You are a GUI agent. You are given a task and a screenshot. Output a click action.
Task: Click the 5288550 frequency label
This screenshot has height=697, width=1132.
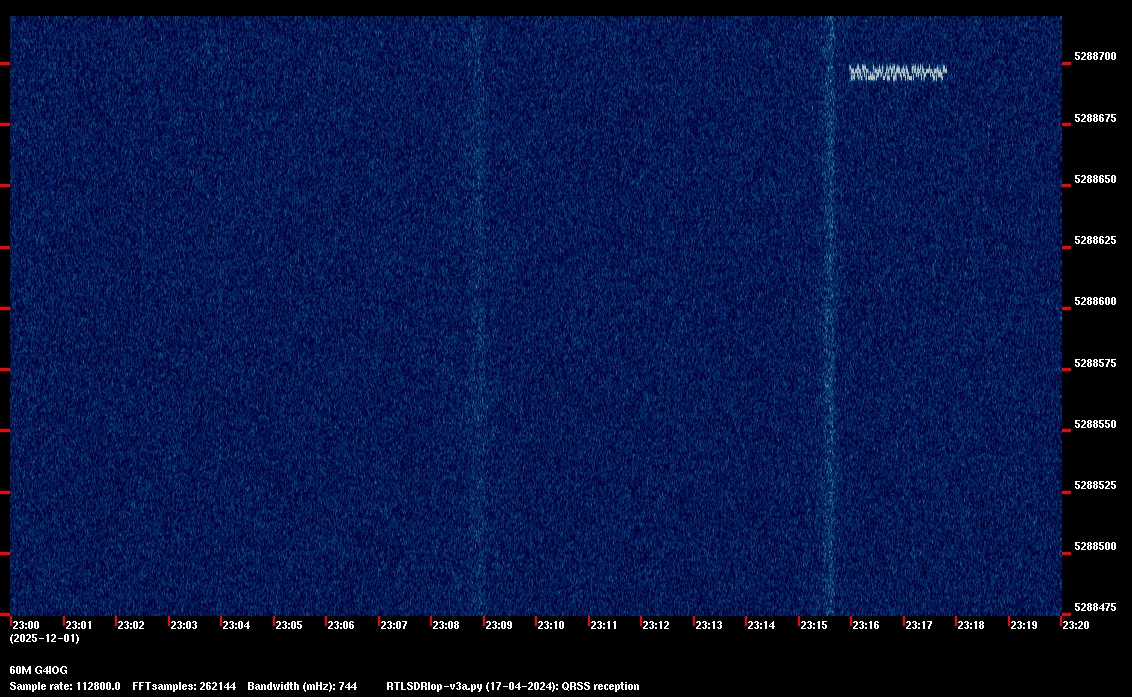1095,425
